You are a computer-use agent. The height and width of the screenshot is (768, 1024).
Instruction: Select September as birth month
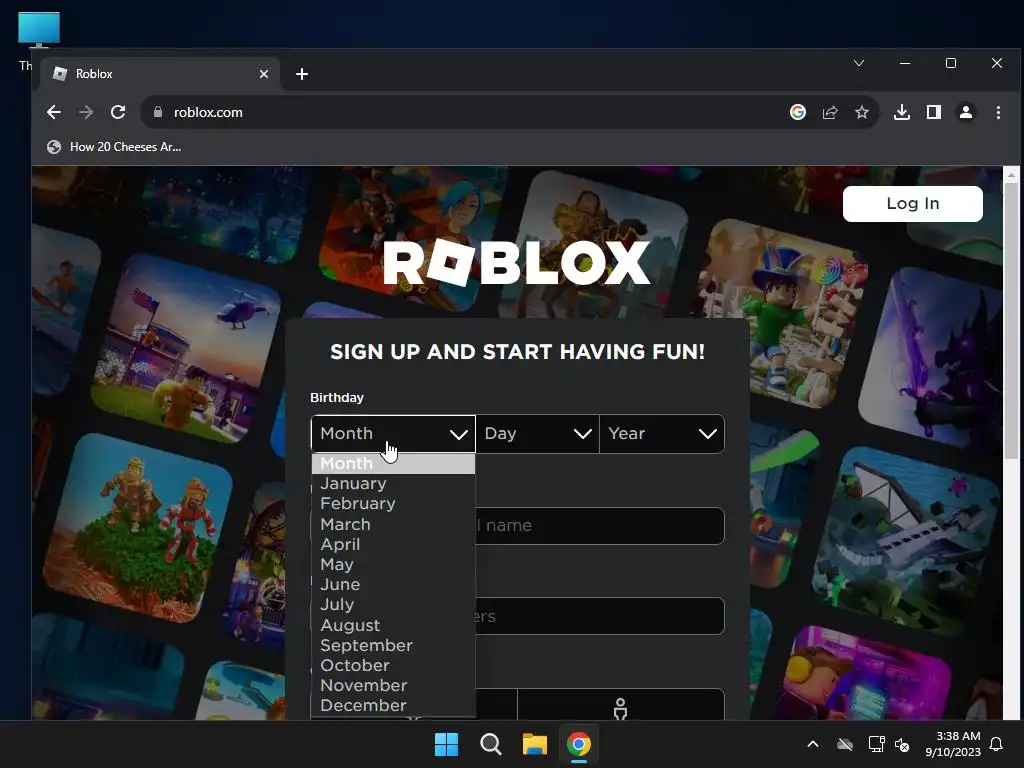[x=393, y=646]
